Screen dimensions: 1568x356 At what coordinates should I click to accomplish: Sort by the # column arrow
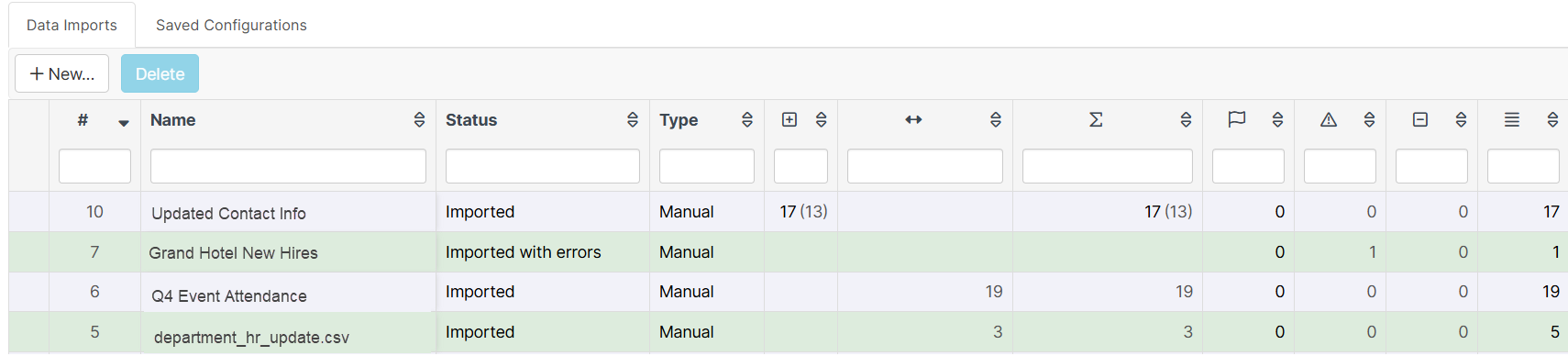pyautogui.click(x=124, y=123)
